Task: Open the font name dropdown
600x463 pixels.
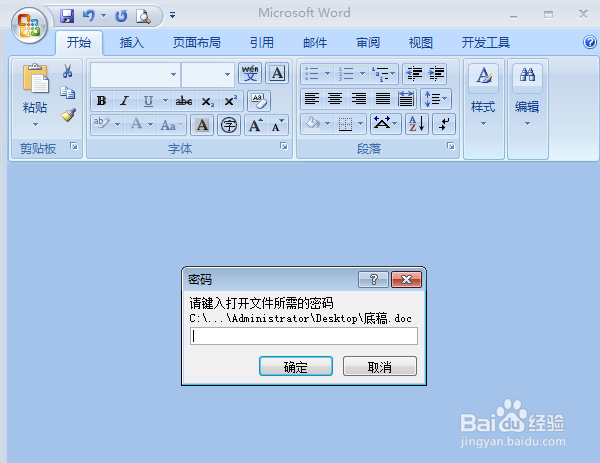Action: (173, 74)
